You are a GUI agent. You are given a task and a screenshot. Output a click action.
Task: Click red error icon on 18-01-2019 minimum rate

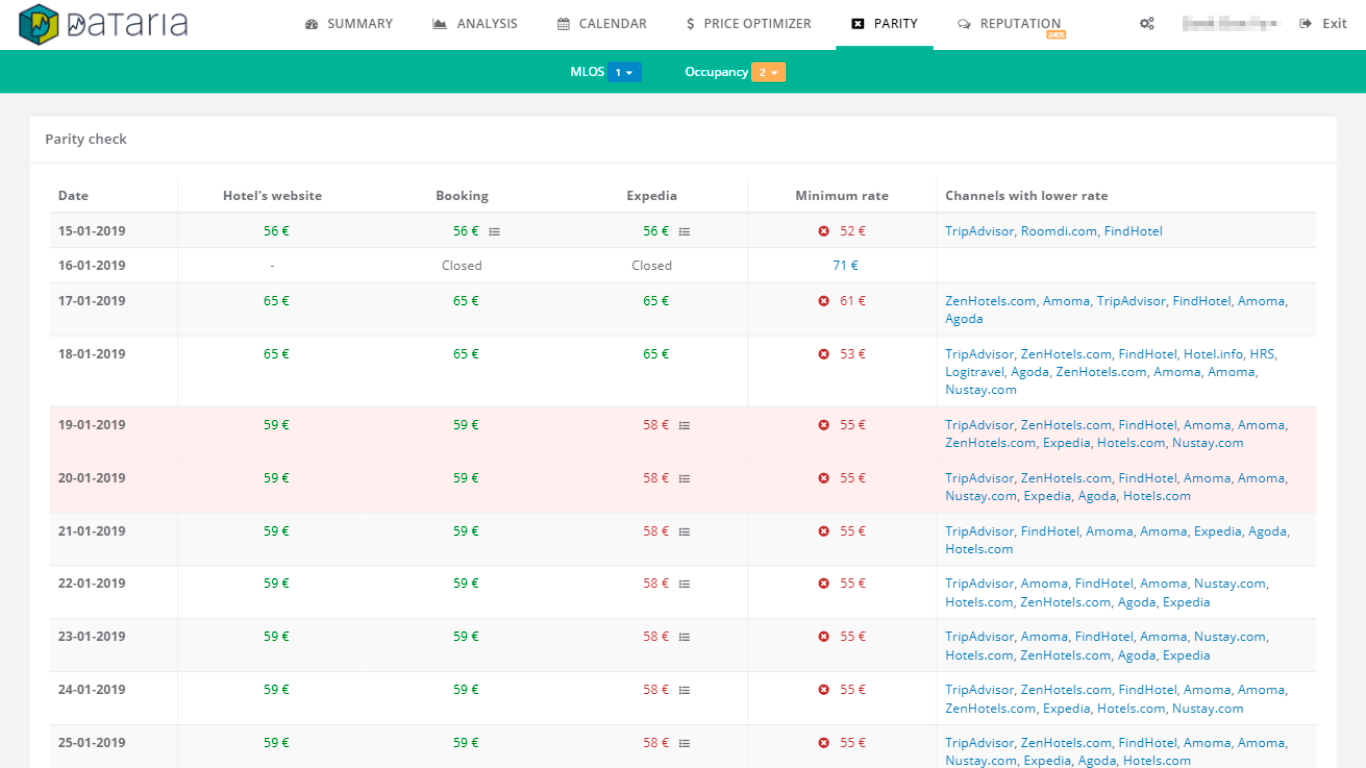coord(824,354)
